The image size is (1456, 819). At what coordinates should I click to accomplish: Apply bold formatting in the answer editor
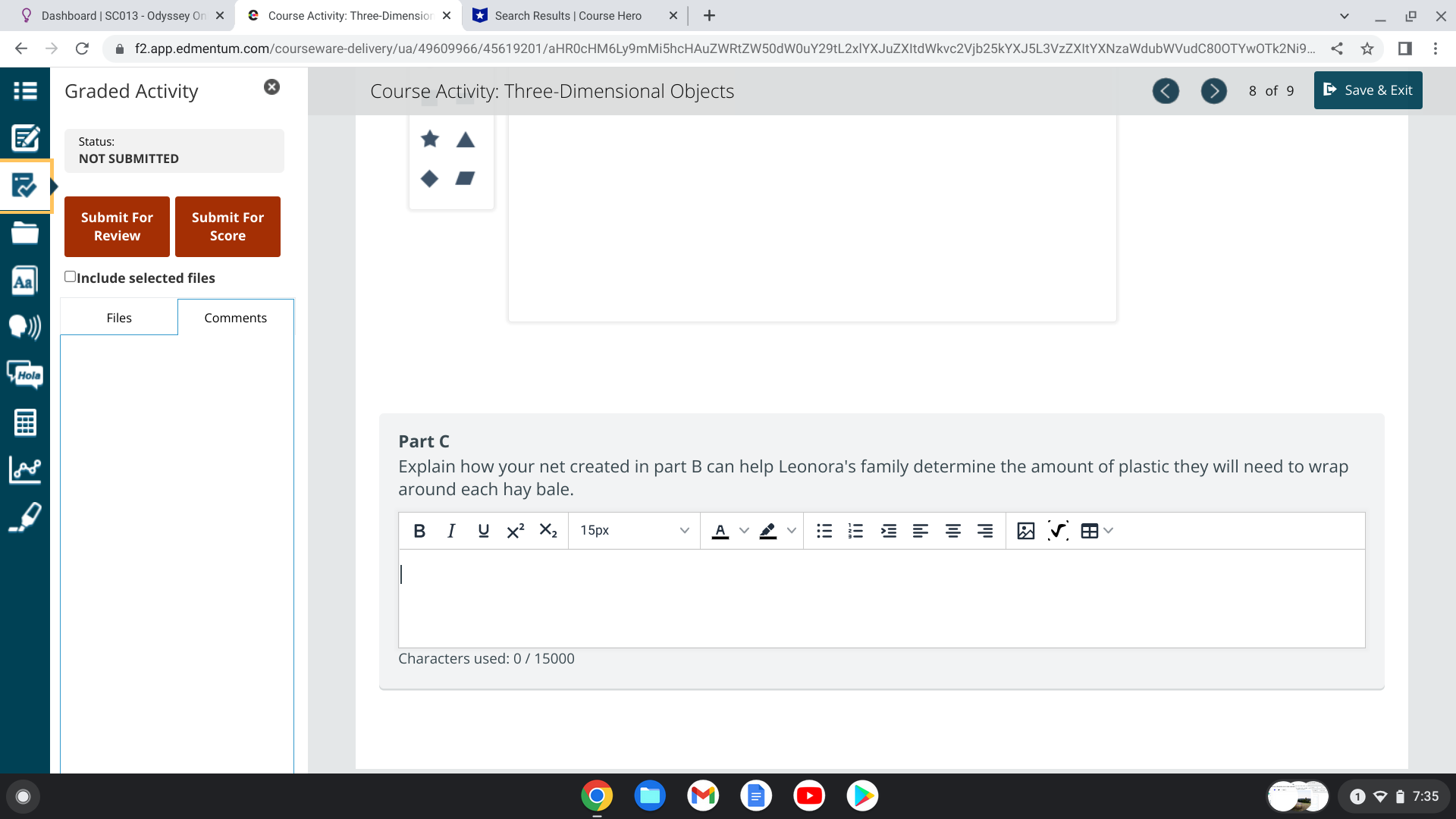click(x=419, y=531)
